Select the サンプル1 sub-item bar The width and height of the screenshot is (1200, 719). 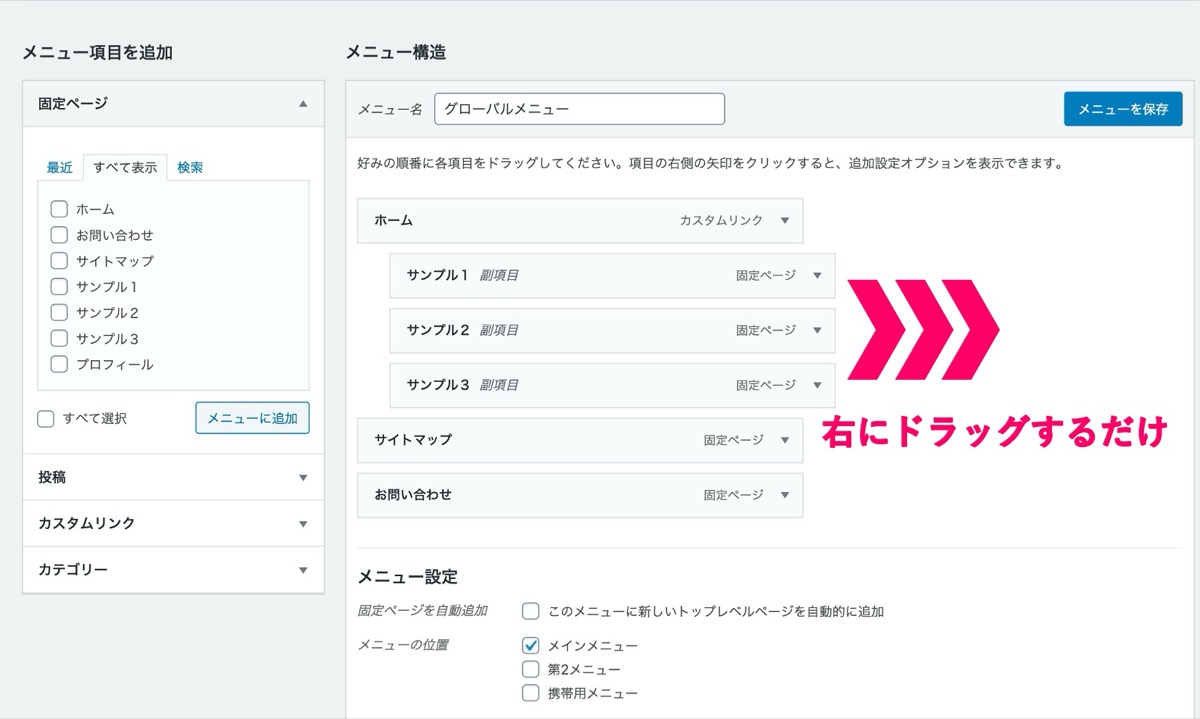[612, 275]
